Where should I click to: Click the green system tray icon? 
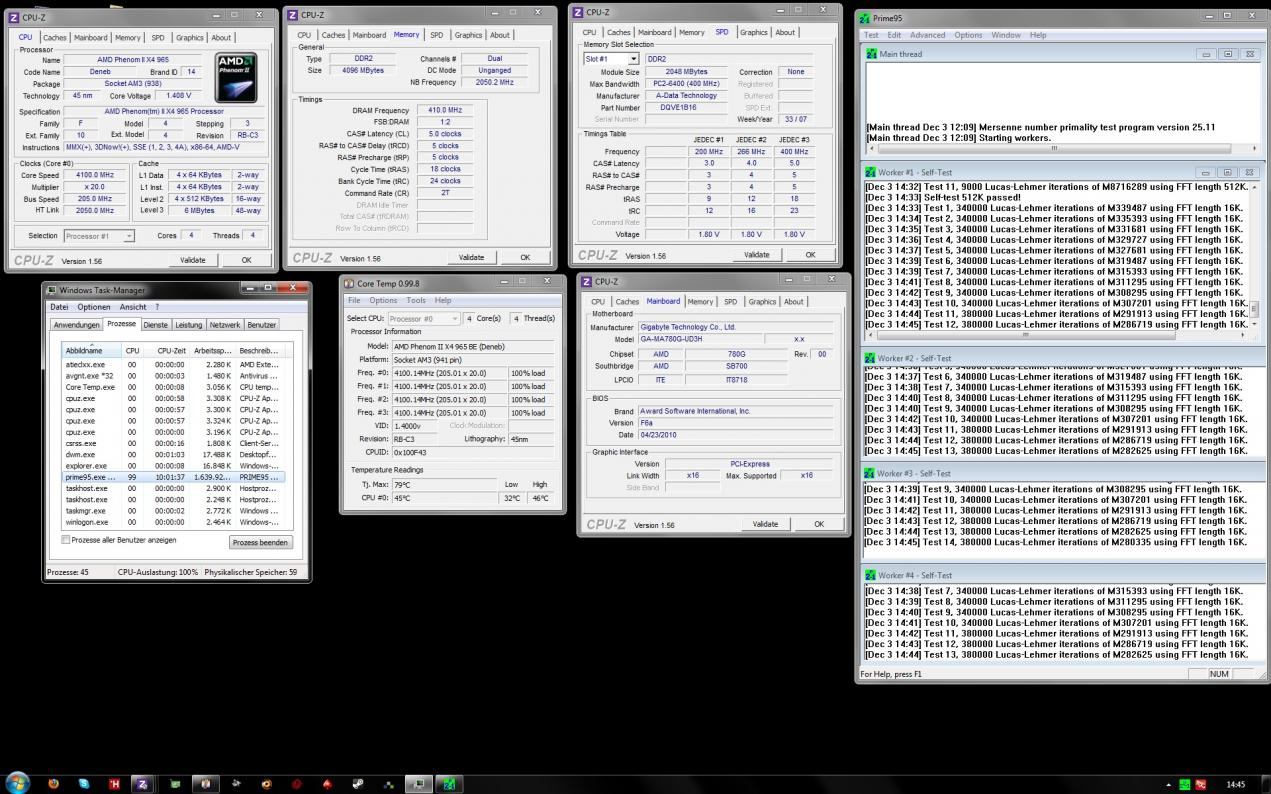tap(1185, 785)
